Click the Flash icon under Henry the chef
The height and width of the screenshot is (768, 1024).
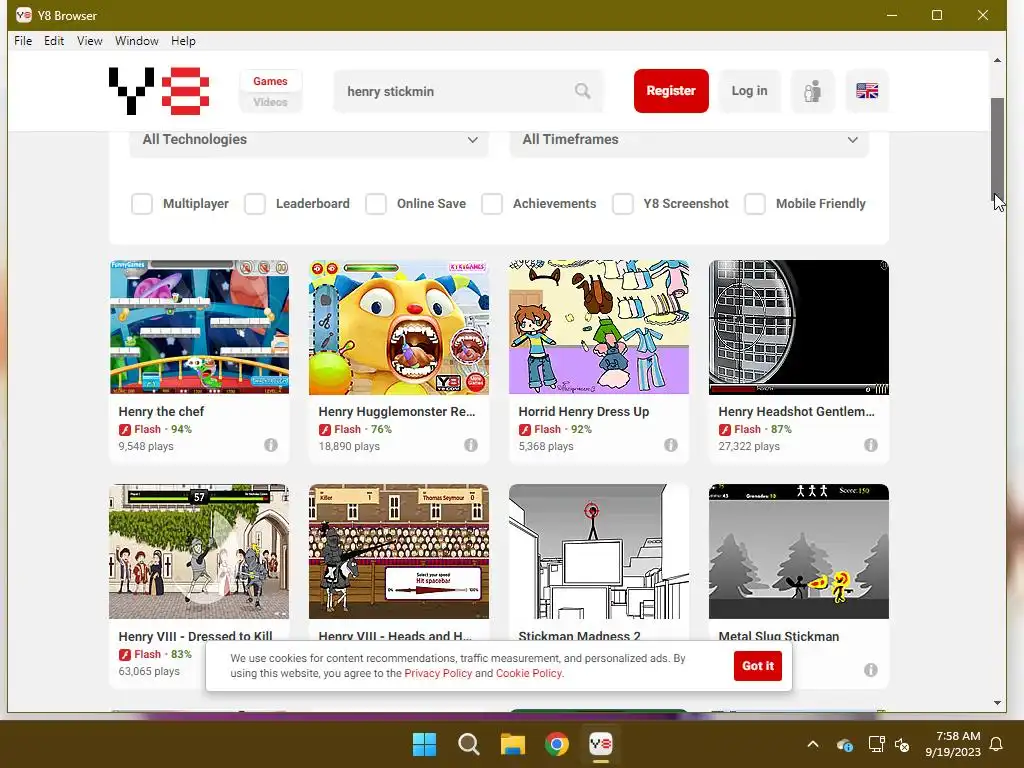coord(125,430)
